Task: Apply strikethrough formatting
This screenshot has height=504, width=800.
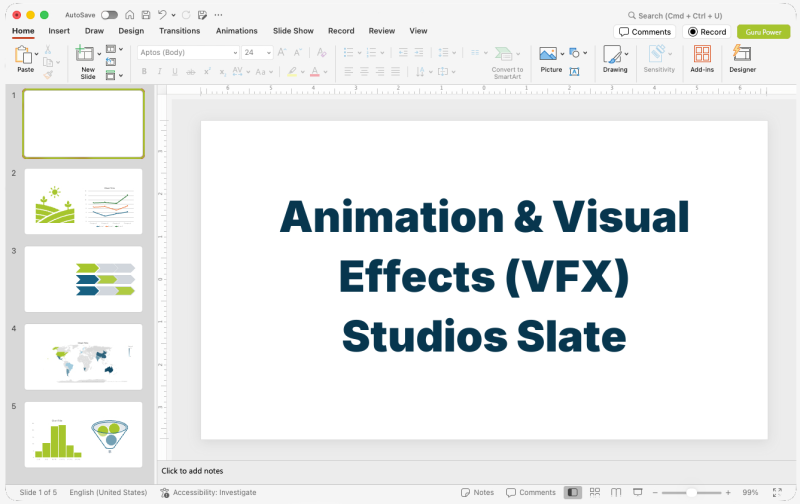Action: 190,72
